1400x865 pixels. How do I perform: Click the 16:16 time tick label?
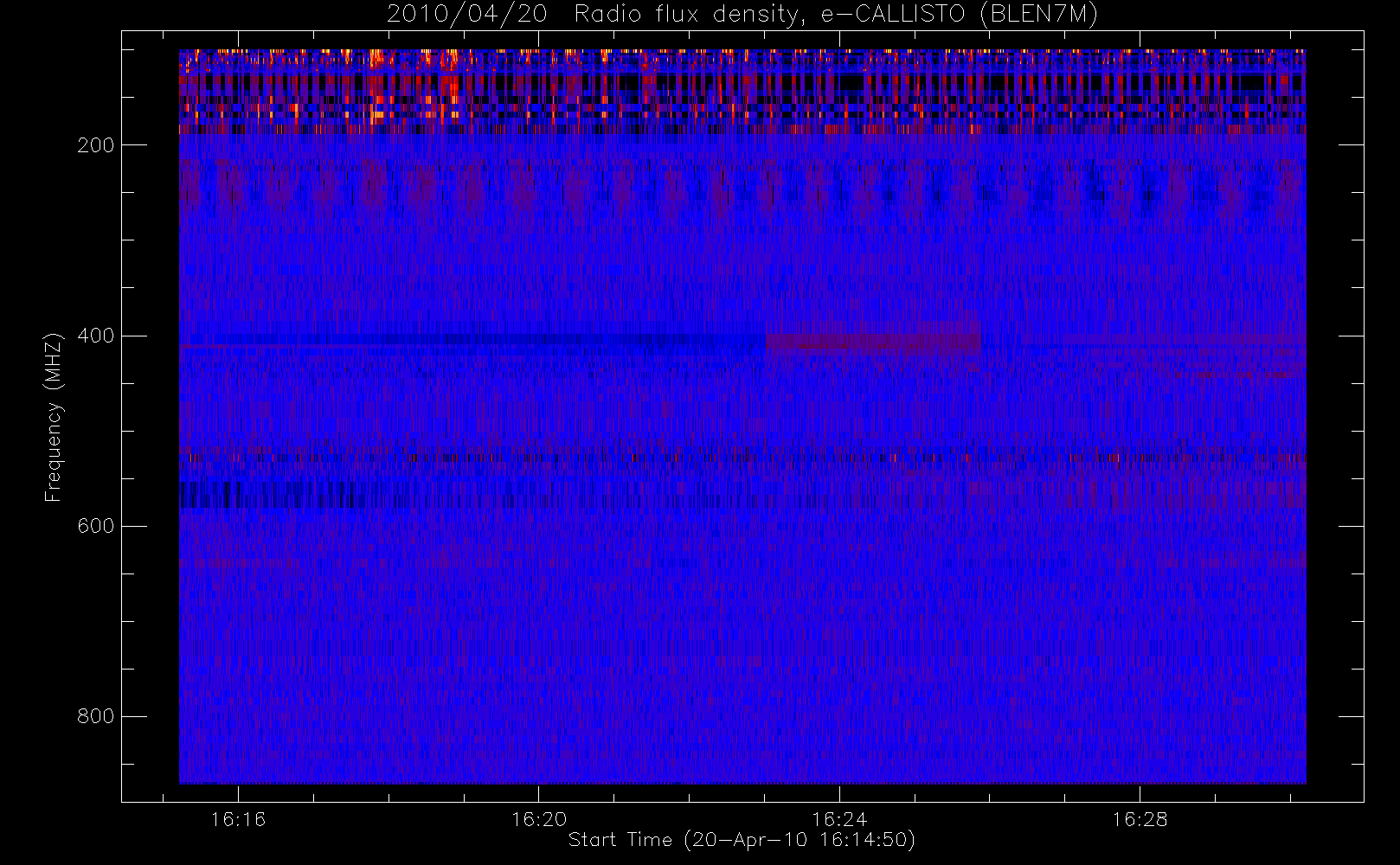click(x=238, y=819)
